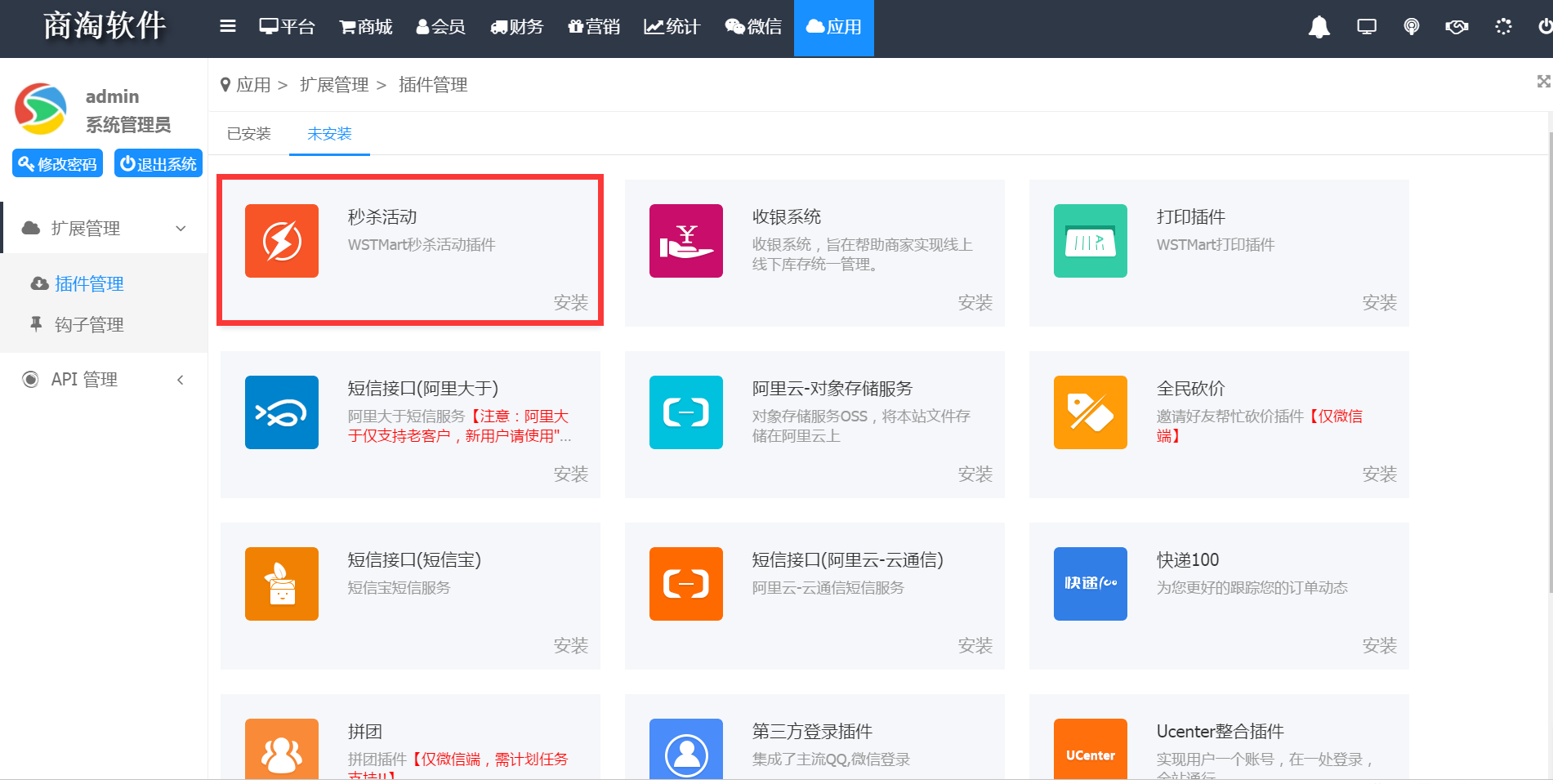
Task: Click the Ucenter整合插件 title
Action: click(1221, 731)
